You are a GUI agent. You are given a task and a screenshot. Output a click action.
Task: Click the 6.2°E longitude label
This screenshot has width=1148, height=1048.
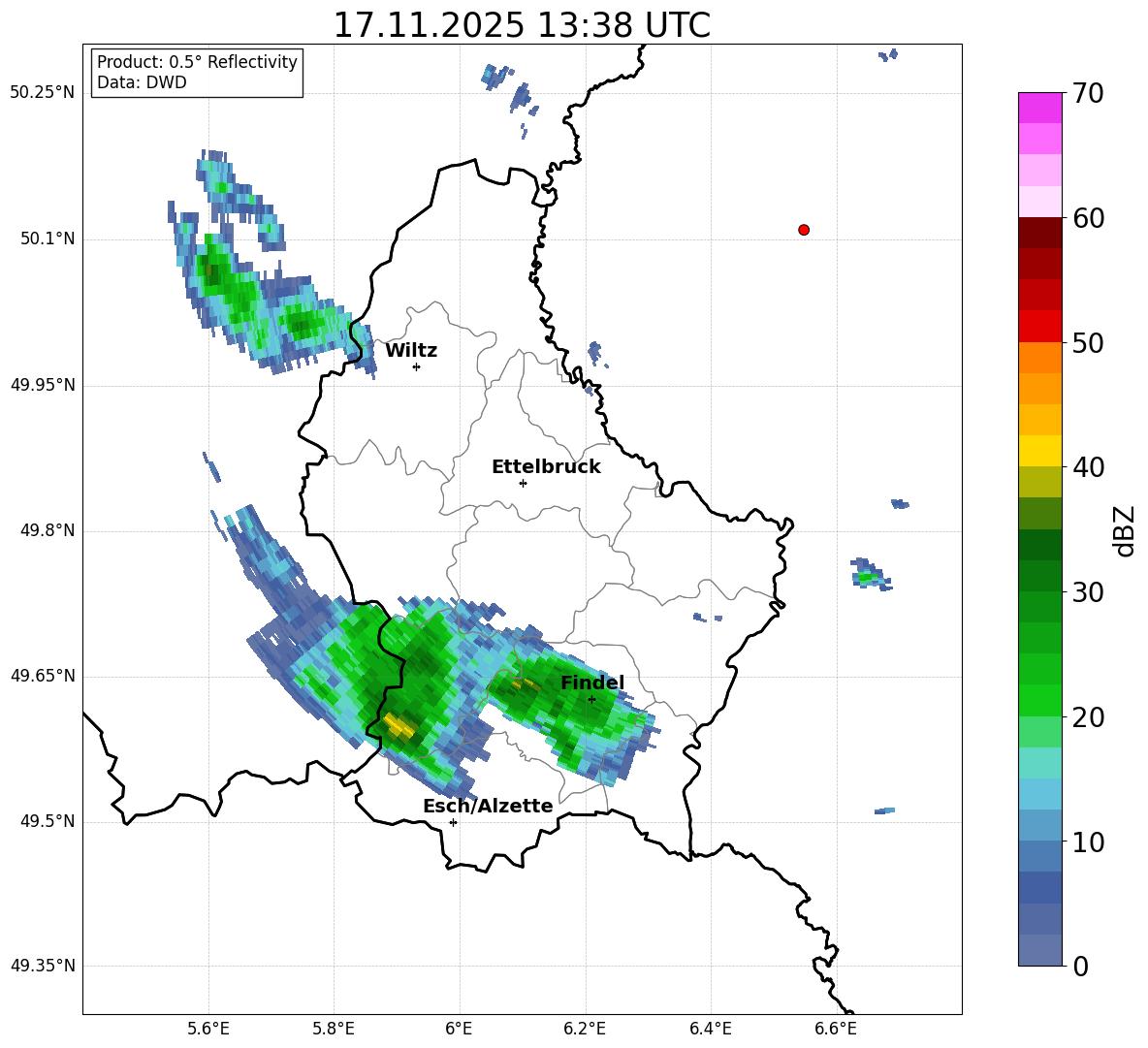[x=585, y=1029]
